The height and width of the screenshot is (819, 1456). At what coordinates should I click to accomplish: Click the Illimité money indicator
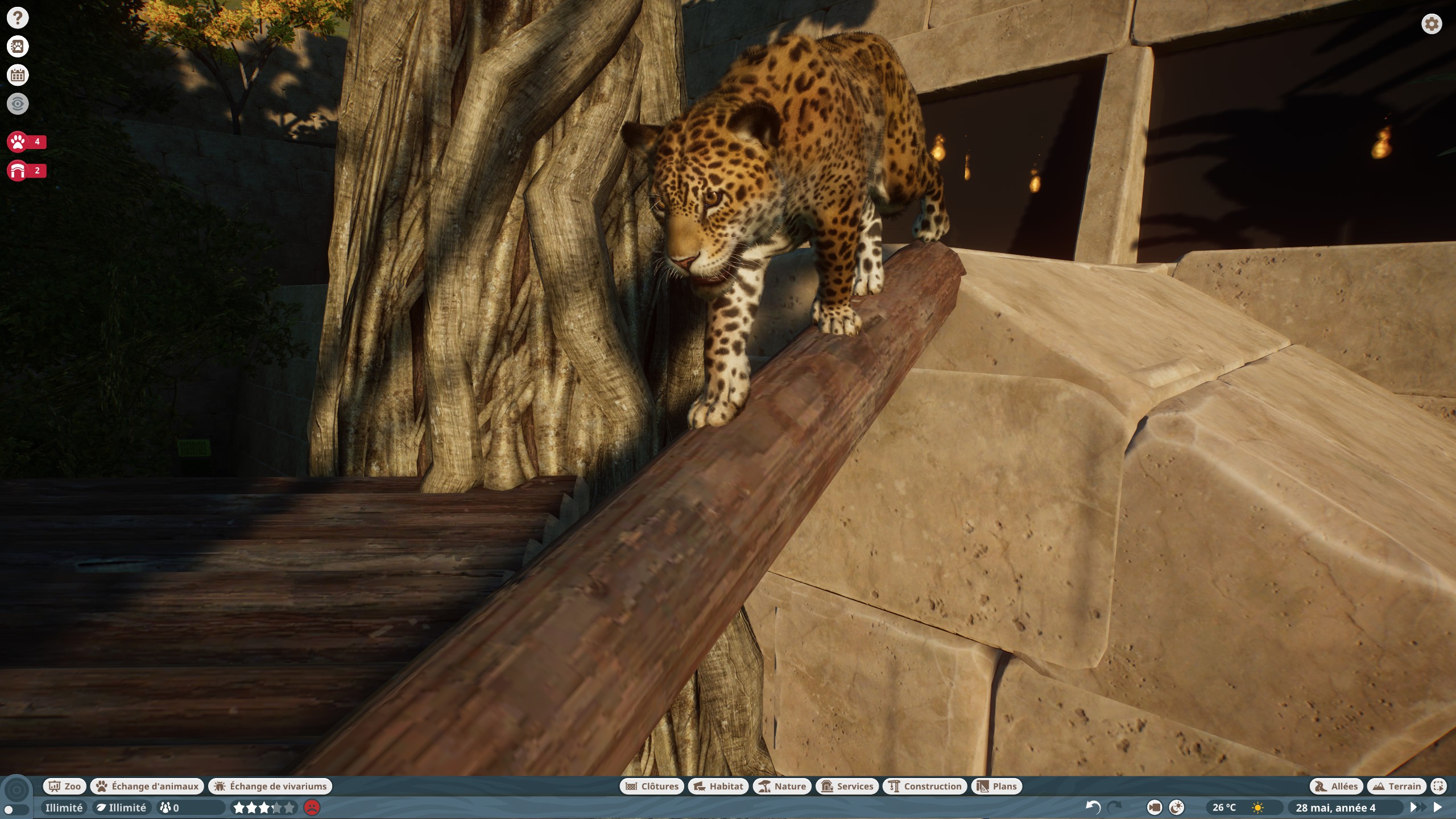pos(64,808)
